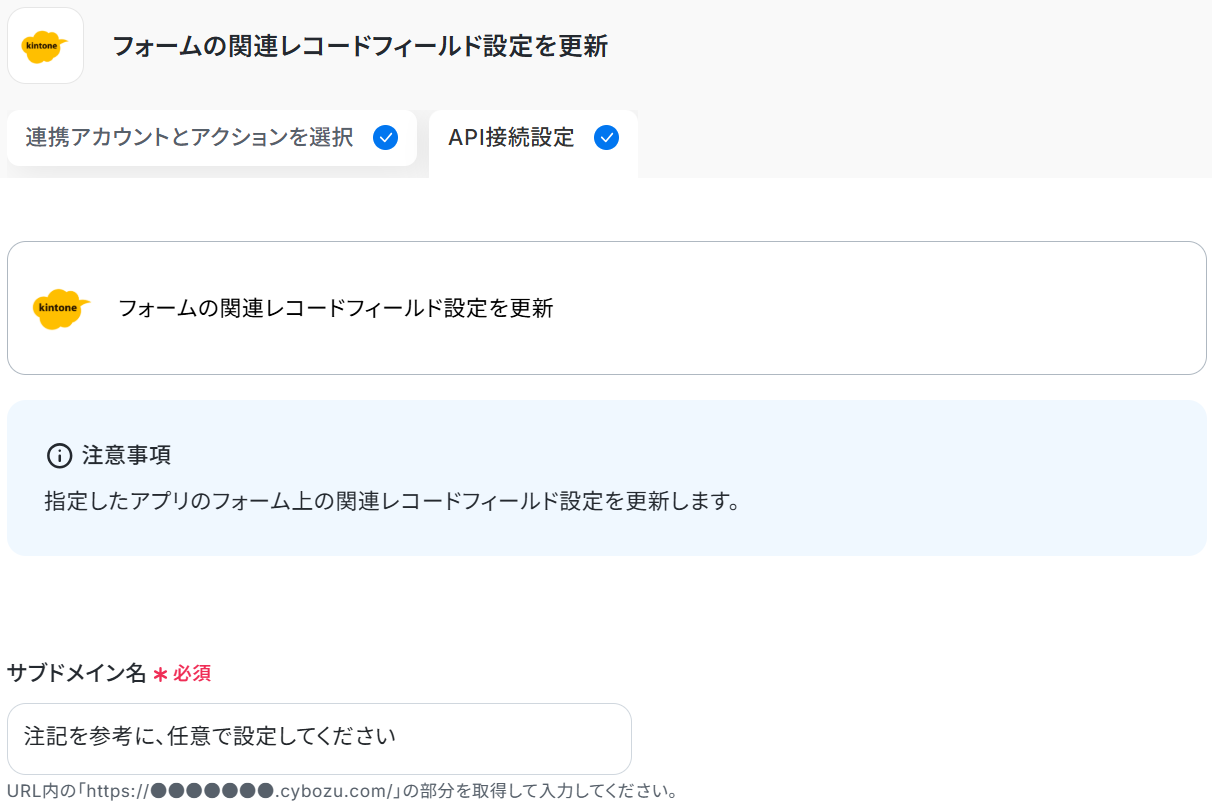Image resolution: width=1212 pixels, height=807 pixels.
Task: Click the 指定したアプリのフォーム上 description sentence
Action: 392,501
